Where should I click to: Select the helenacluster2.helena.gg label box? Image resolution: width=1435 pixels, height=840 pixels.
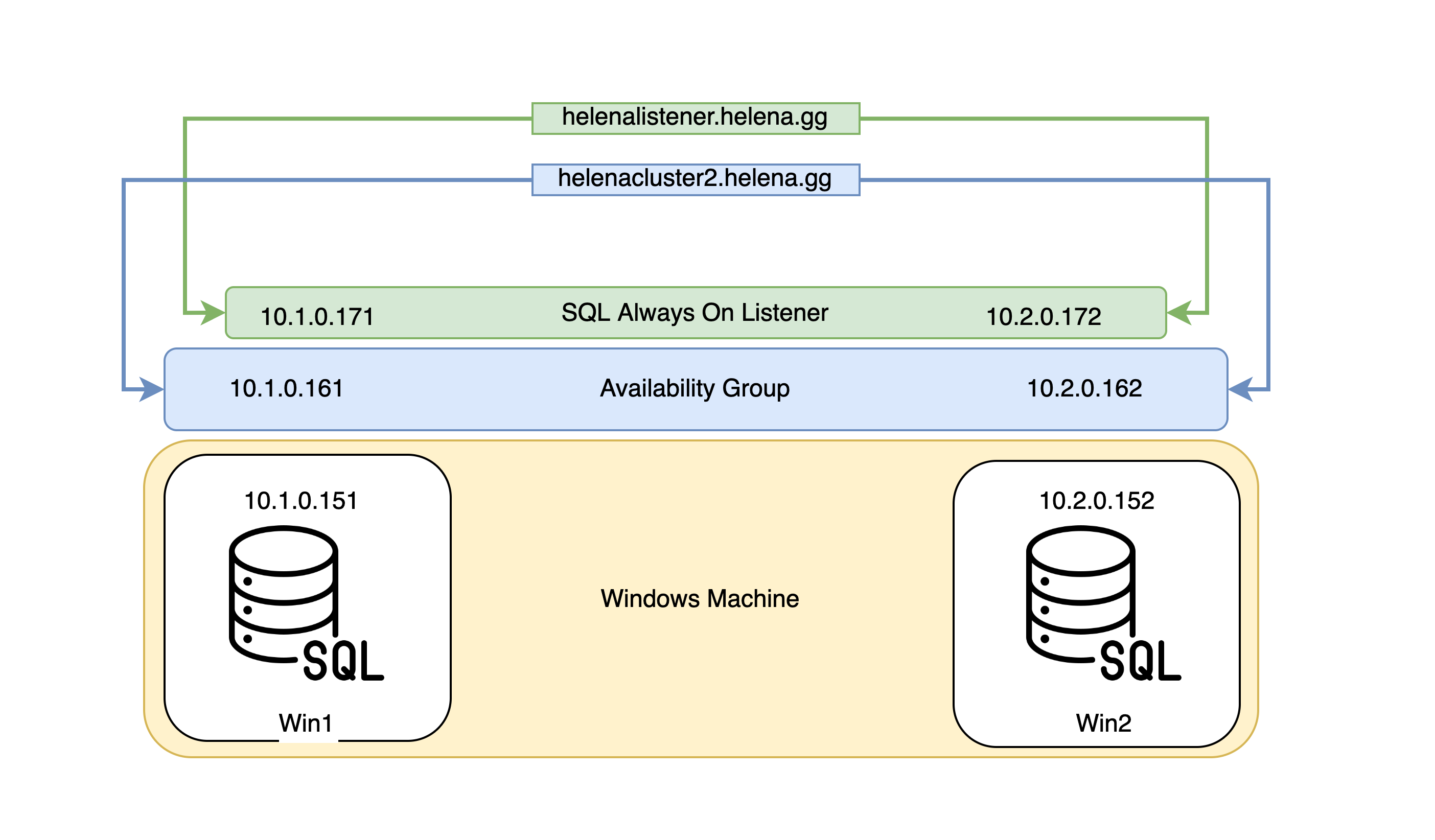tap(696, 179)
